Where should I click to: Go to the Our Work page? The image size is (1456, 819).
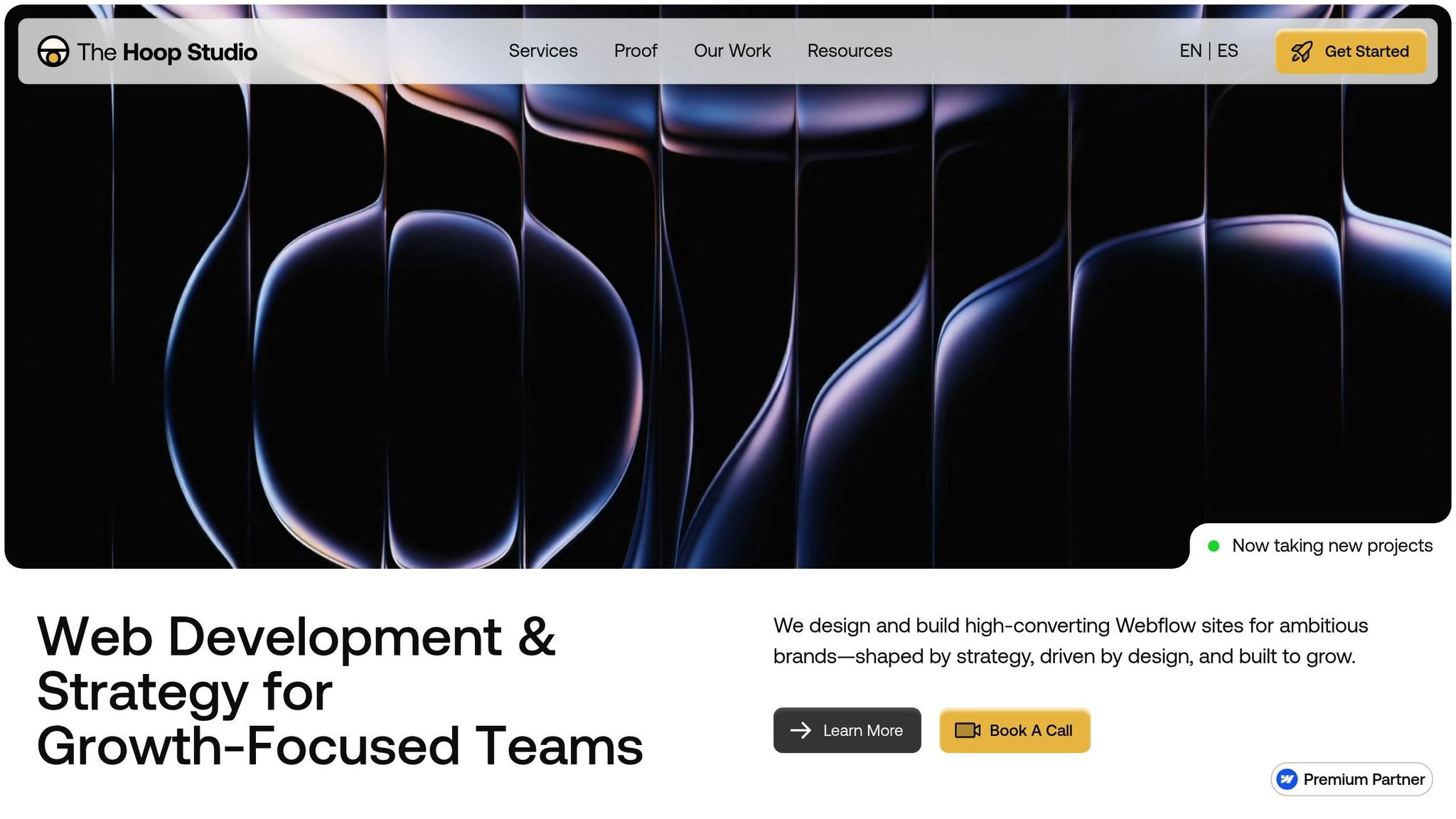click(x=732, y=51)
